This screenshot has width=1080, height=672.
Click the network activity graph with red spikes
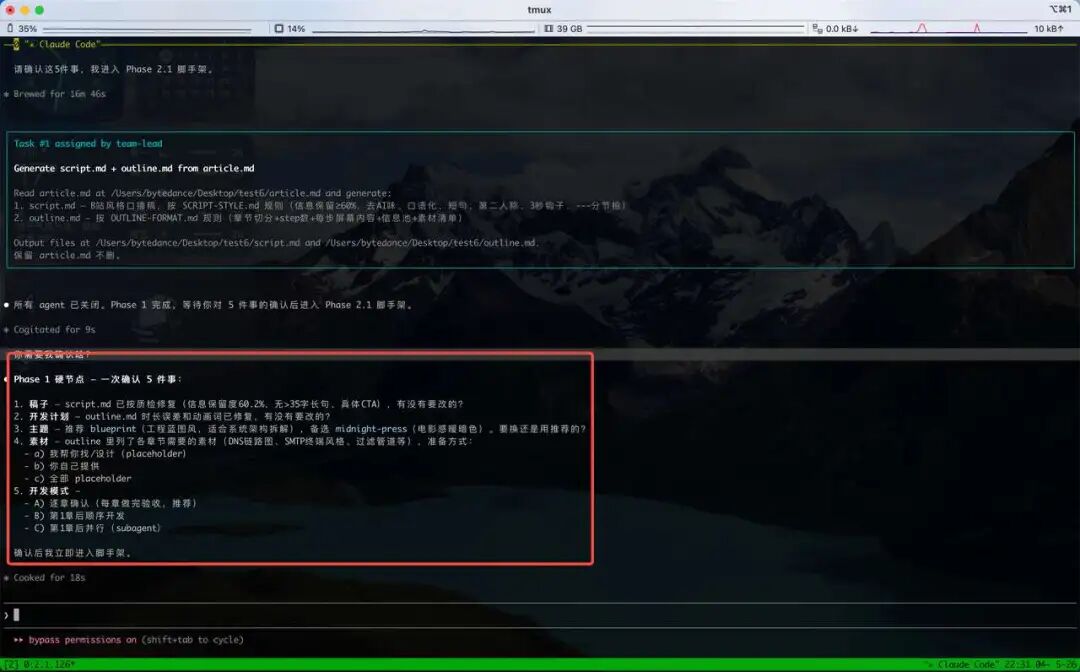[x=948, y=29]
